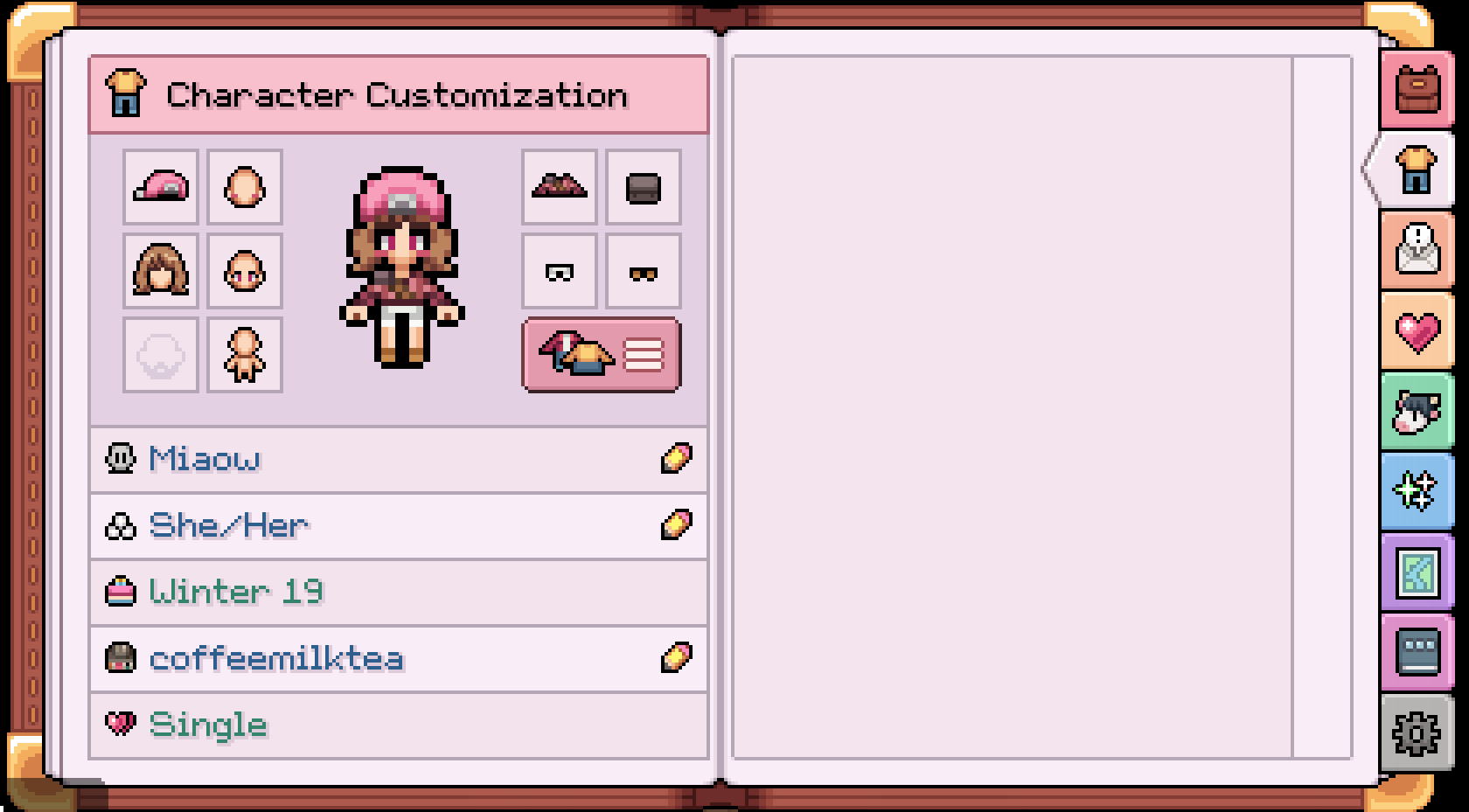Switch to the backpack inventory tab
Viewport: 1469px width, 812px height.
[1417, 90]
